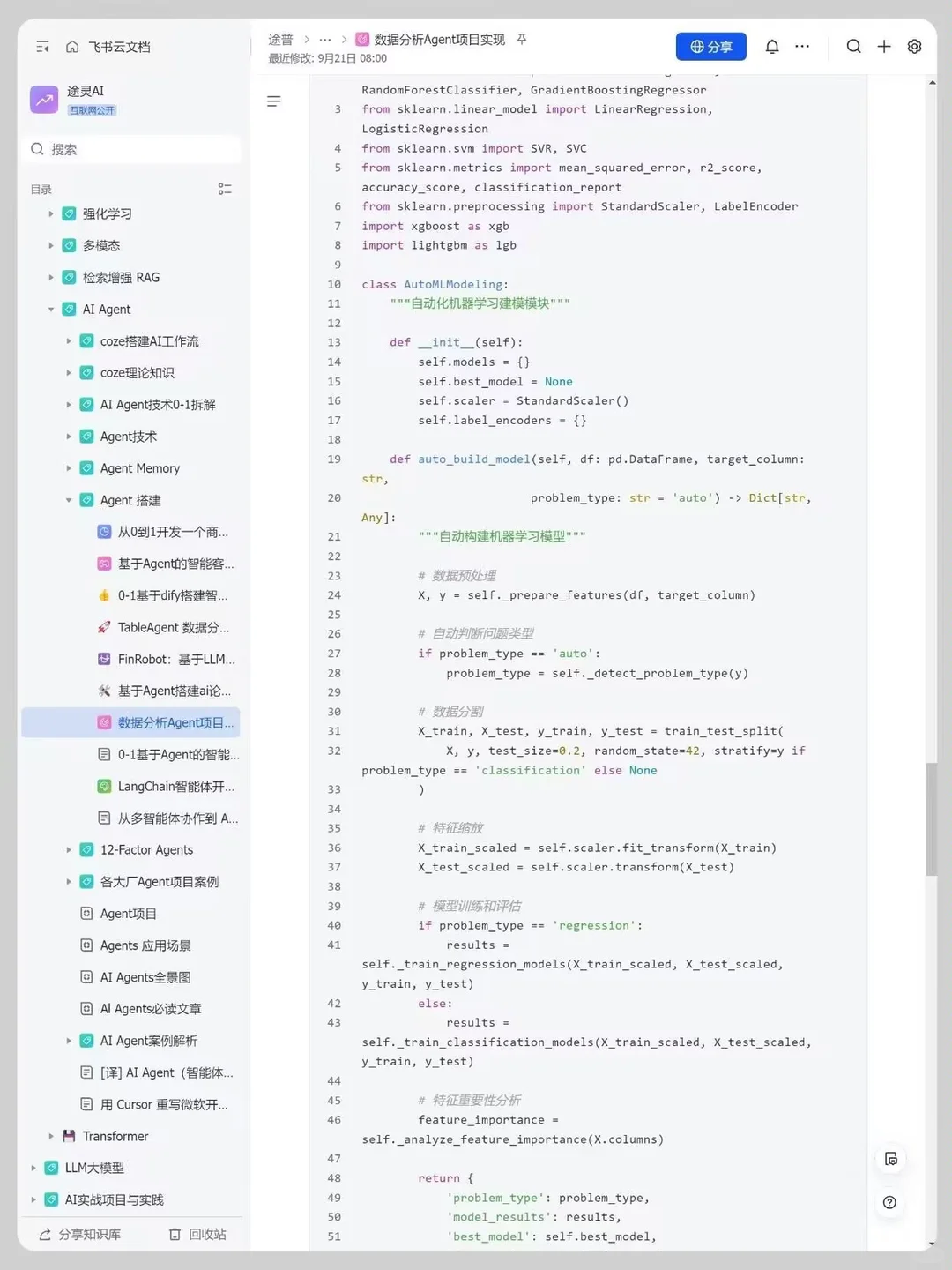Click the 互联网公开 badge

[x=93, y=110]
